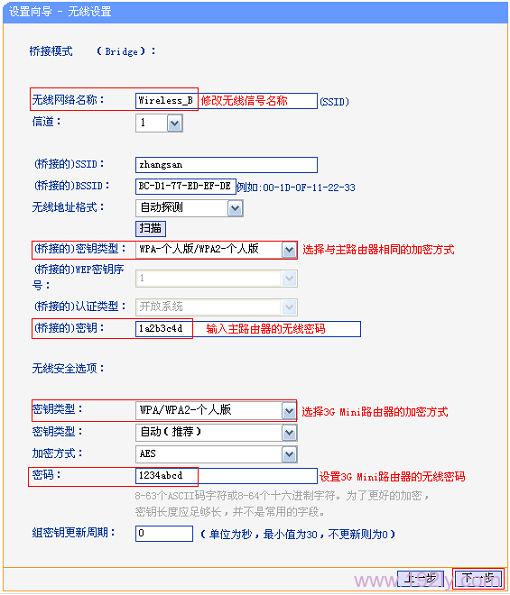
Task: Click the (桥接的)密钥 field with 1a2b3c4d
Action: 248,329
